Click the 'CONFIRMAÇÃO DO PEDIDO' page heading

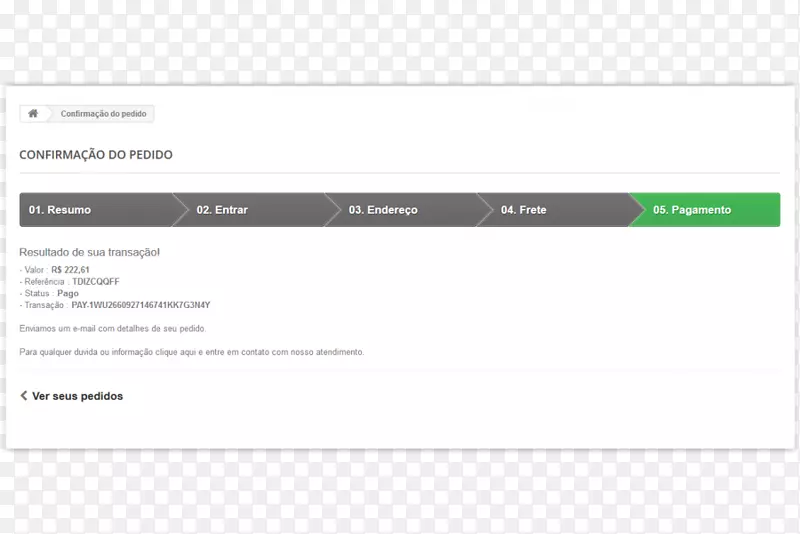click(96, 155)
